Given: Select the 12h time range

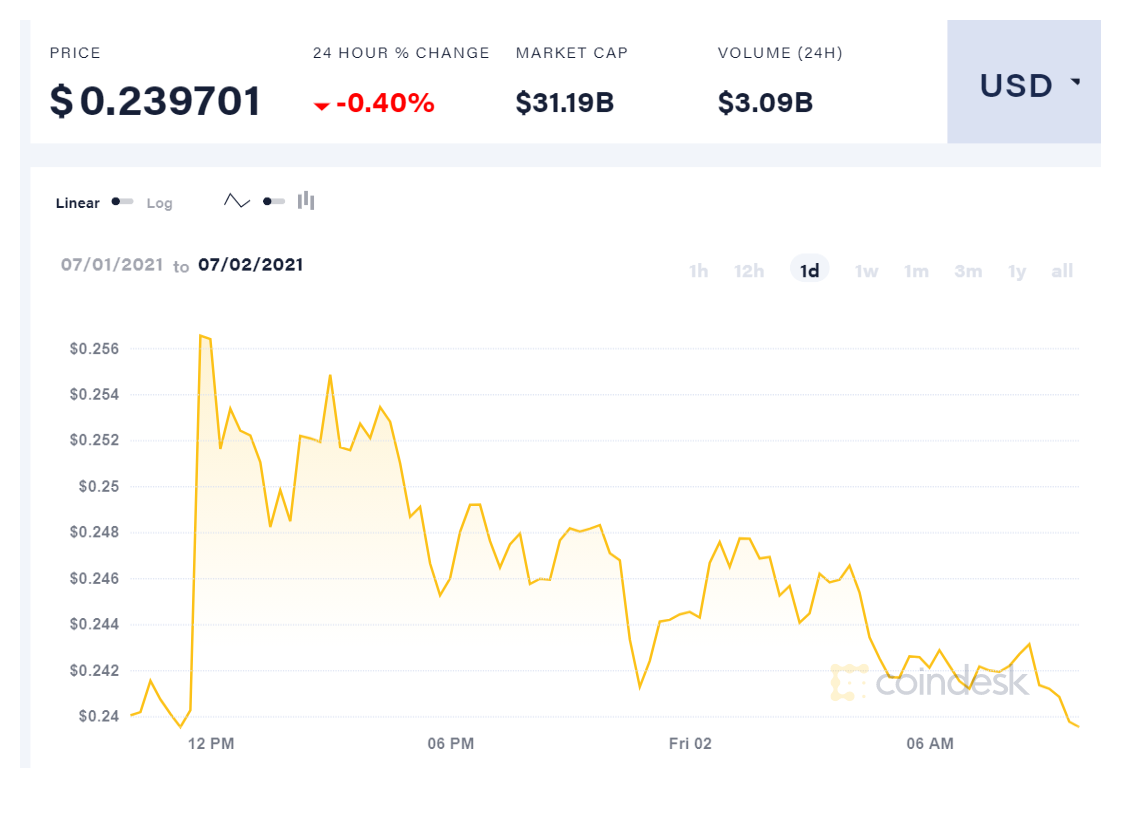Looking at the screenshot, I should [x=749, y=271].
